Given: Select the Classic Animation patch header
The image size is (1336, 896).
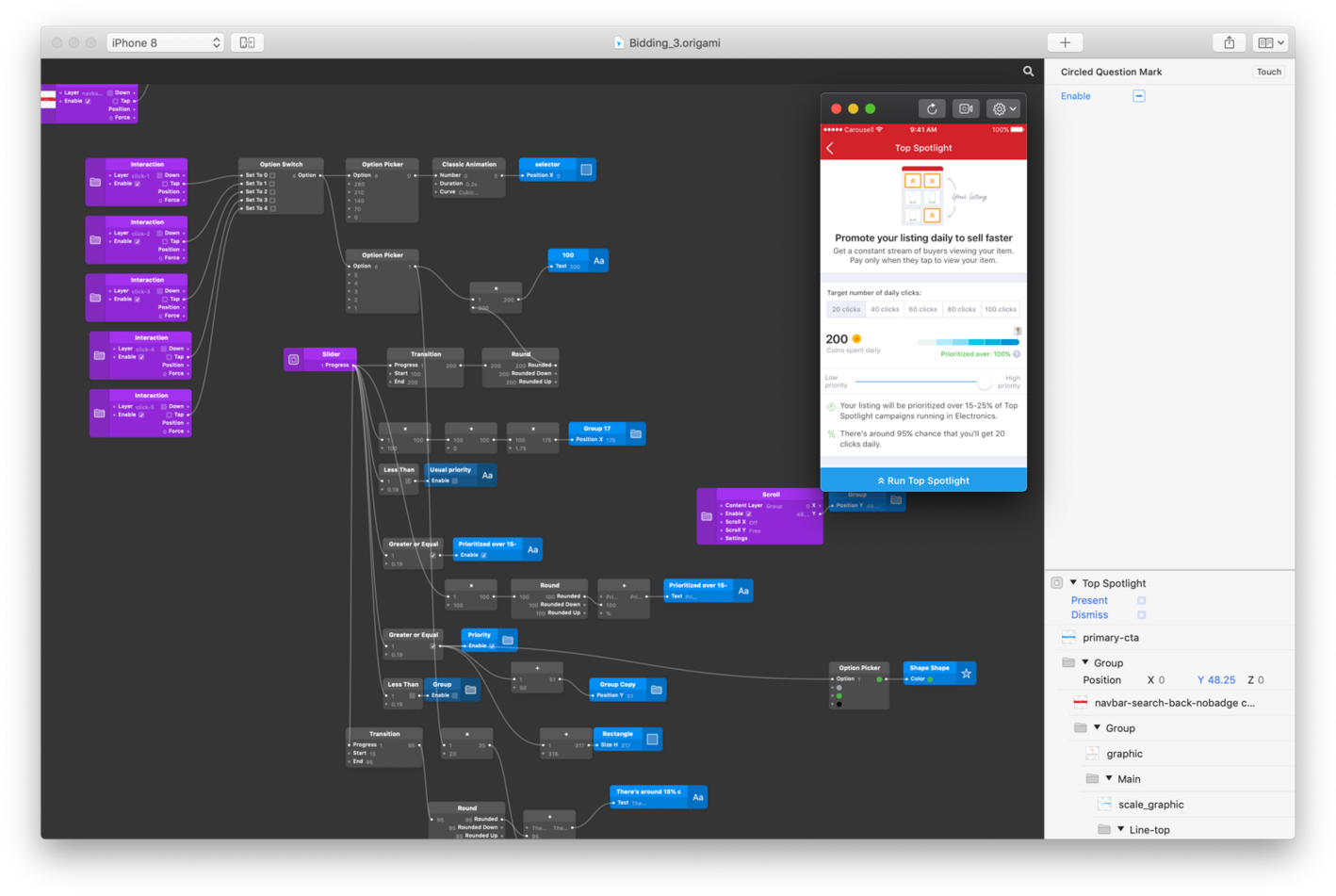Looking at the screenshot, I should click(469, 164).
